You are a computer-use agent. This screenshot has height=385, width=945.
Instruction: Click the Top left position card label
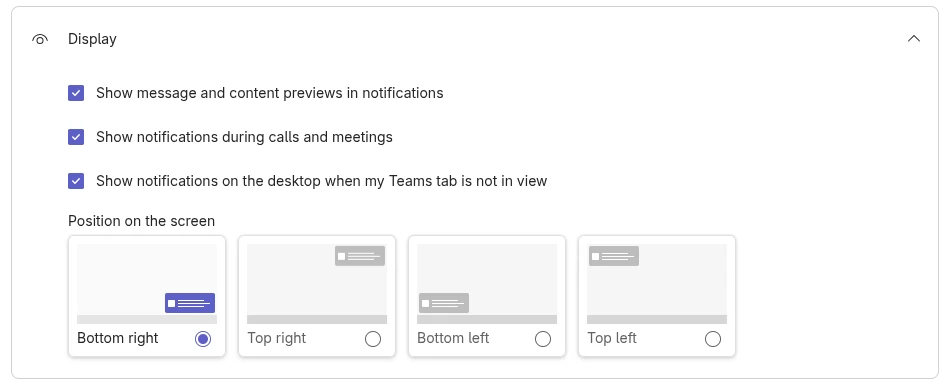(612, 338)
